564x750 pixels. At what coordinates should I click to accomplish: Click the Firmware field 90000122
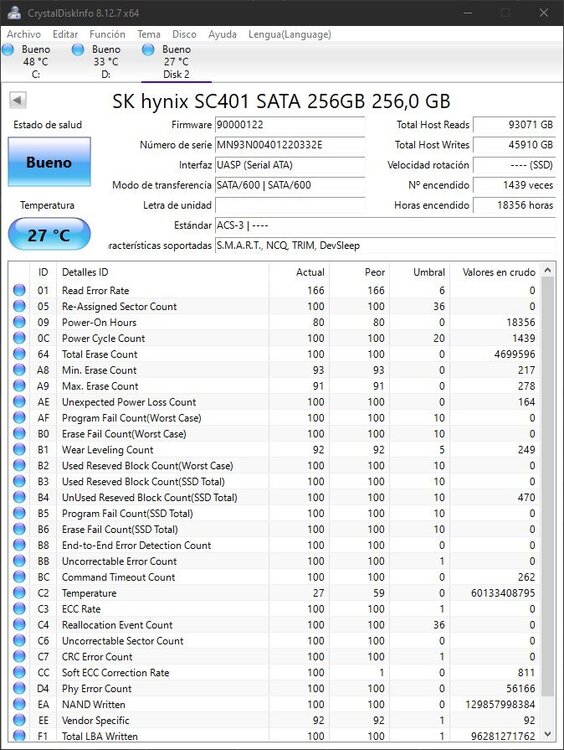click(290, 125)
